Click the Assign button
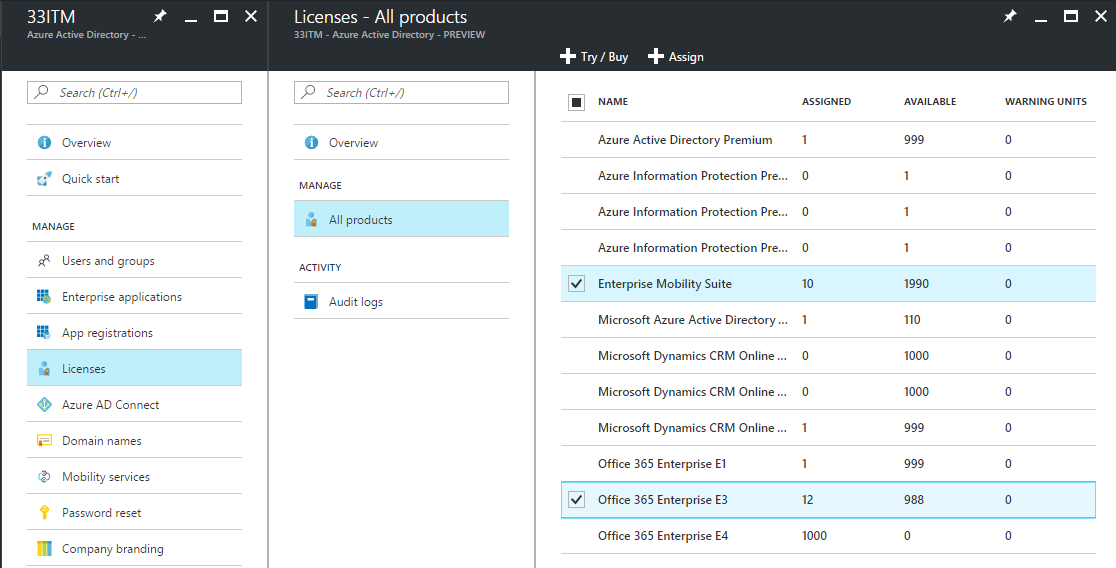The width and height of the screenshot is (1116, 568). pos(676,56)
